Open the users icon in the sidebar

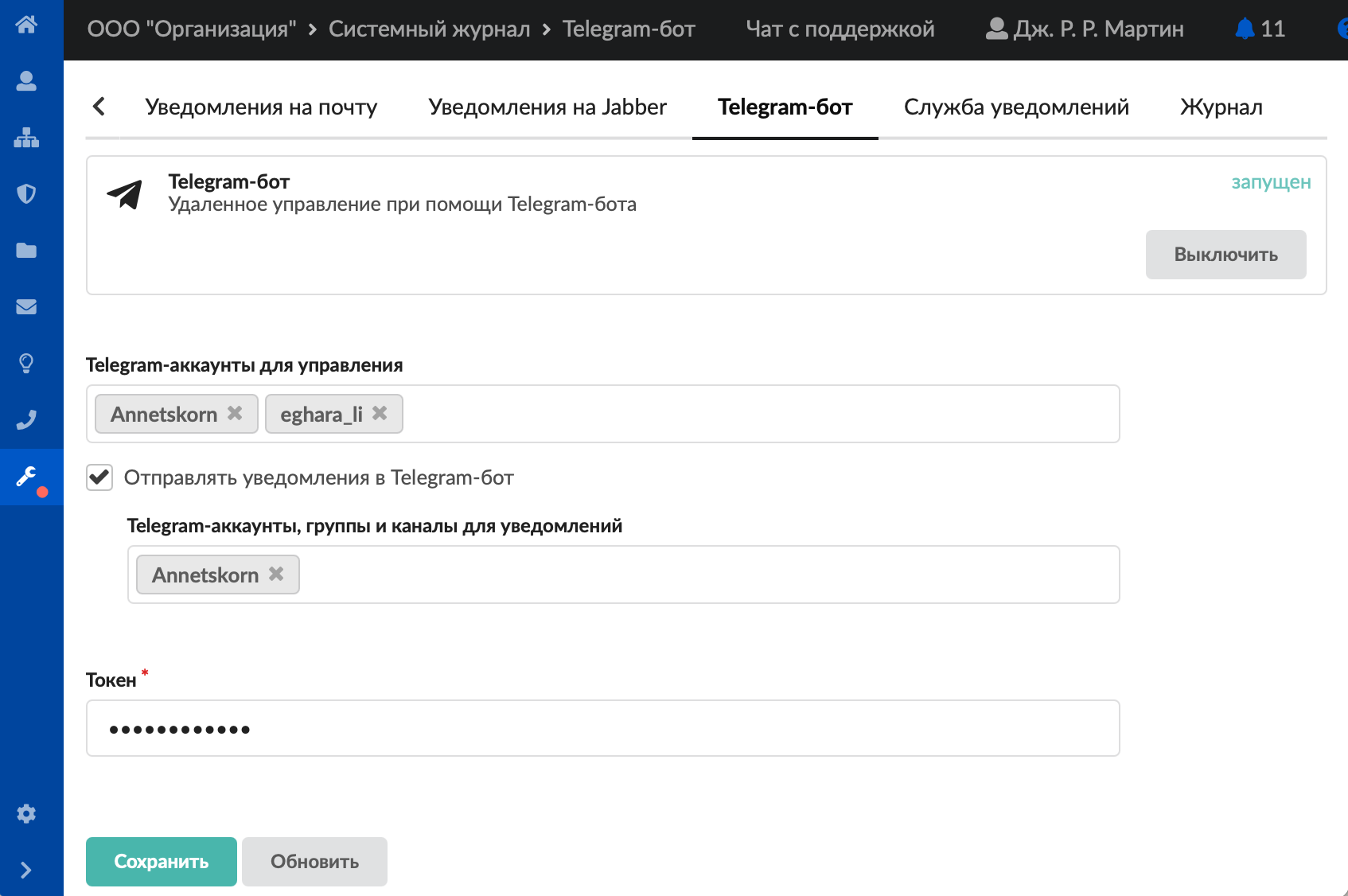(26, 81)
